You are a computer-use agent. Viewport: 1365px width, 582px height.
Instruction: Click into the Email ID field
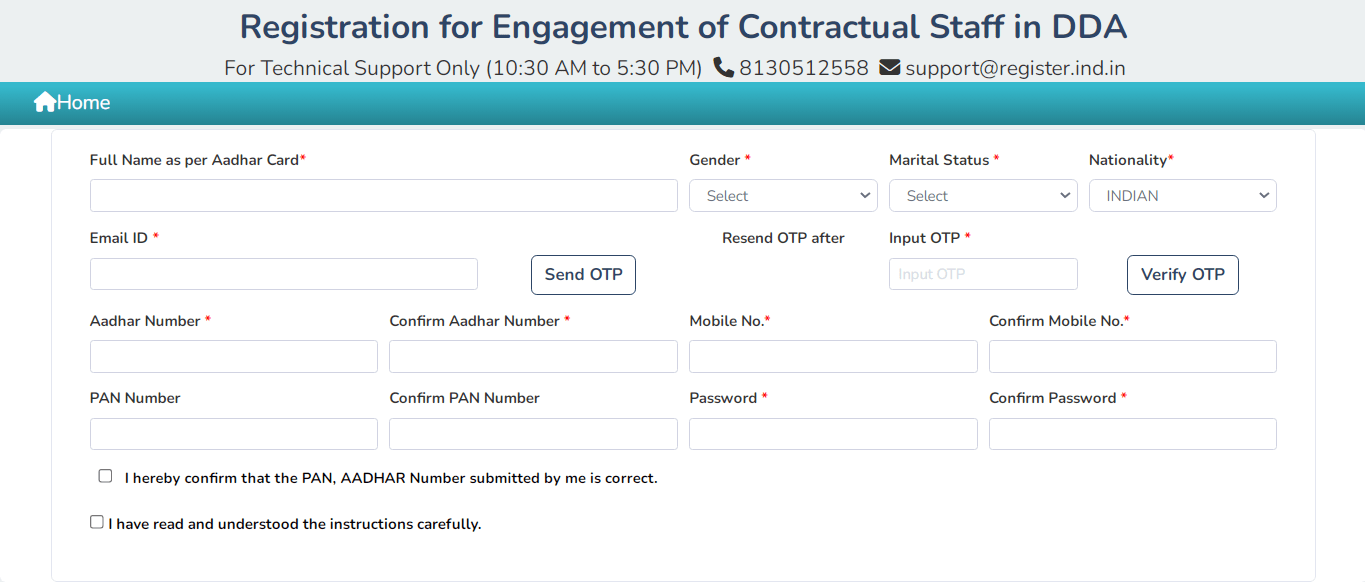point(283,274)
